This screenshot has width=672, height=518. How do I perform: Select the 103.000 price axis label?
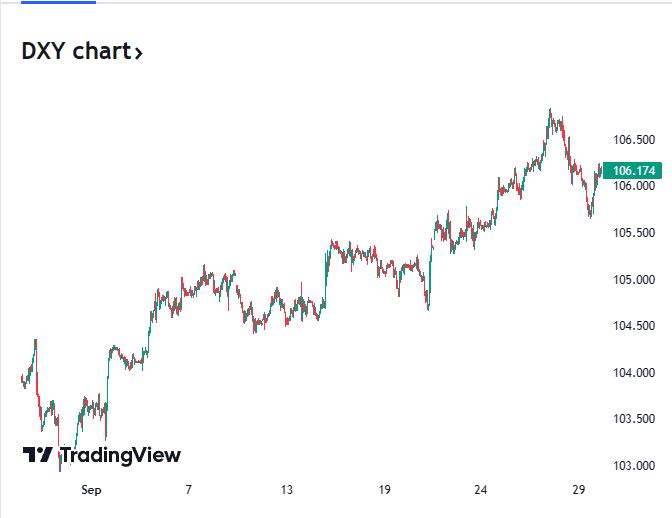click(x=634, y=466)
